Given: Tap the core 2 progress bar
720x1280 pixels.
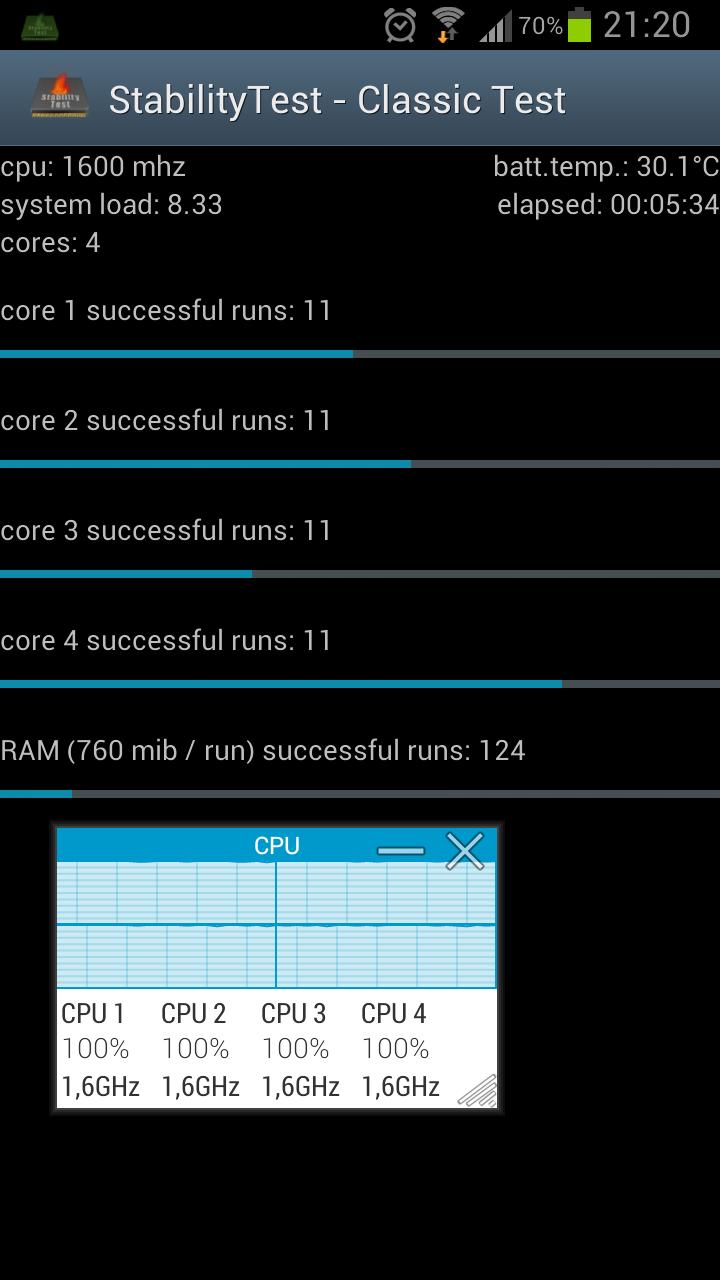Looking at the screenshot, I should (x=360, y=464).
